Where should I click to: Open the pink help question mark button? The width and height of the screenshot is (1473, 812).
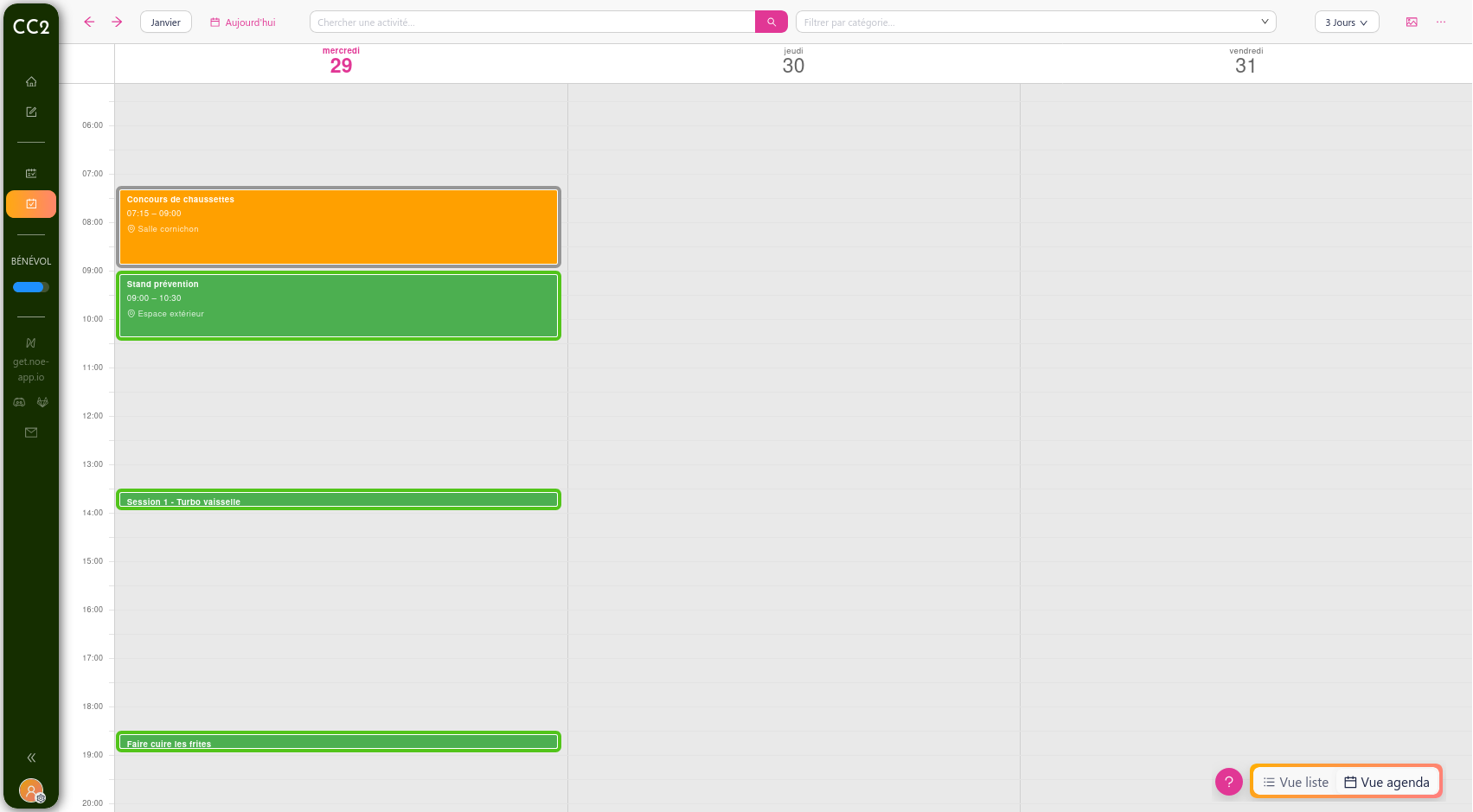[1228, 781]
